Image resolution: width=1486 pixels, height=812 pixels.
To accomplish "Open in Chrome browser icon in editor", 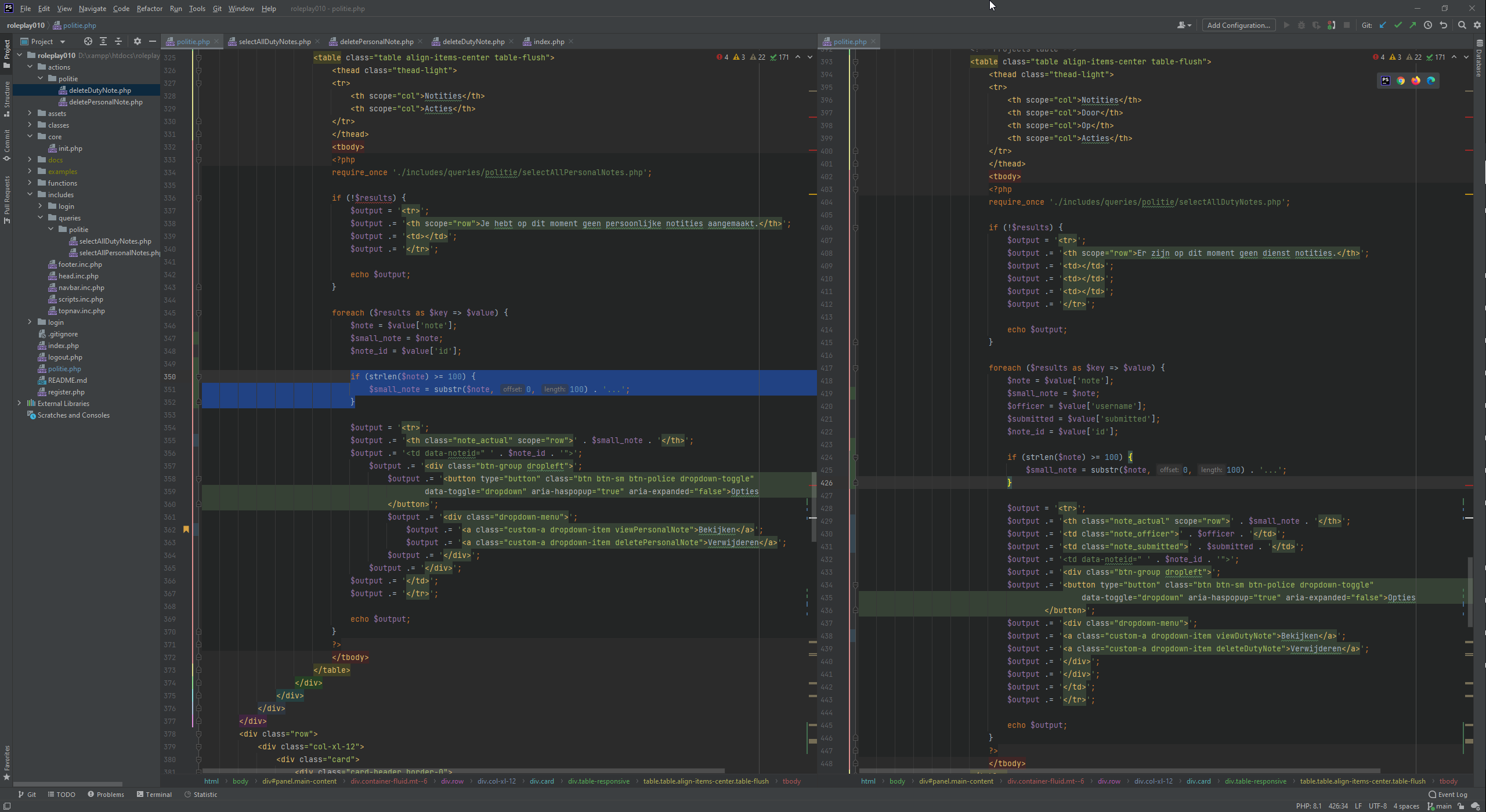I will (x=1401, y=81).
